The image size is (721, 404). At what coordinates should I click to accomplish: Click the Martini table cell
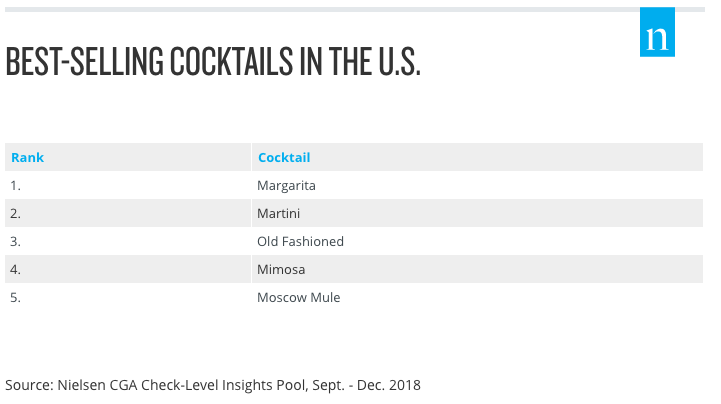(x=477, y=213)
